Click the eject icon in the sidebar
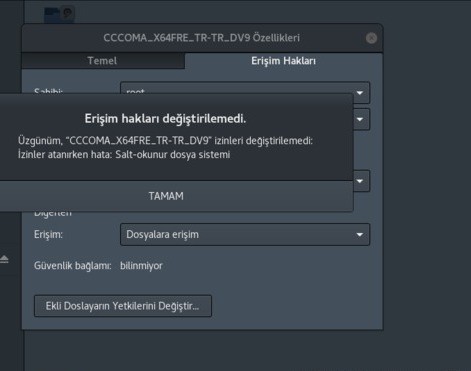471x371 pixels. [x=4, y=259]
